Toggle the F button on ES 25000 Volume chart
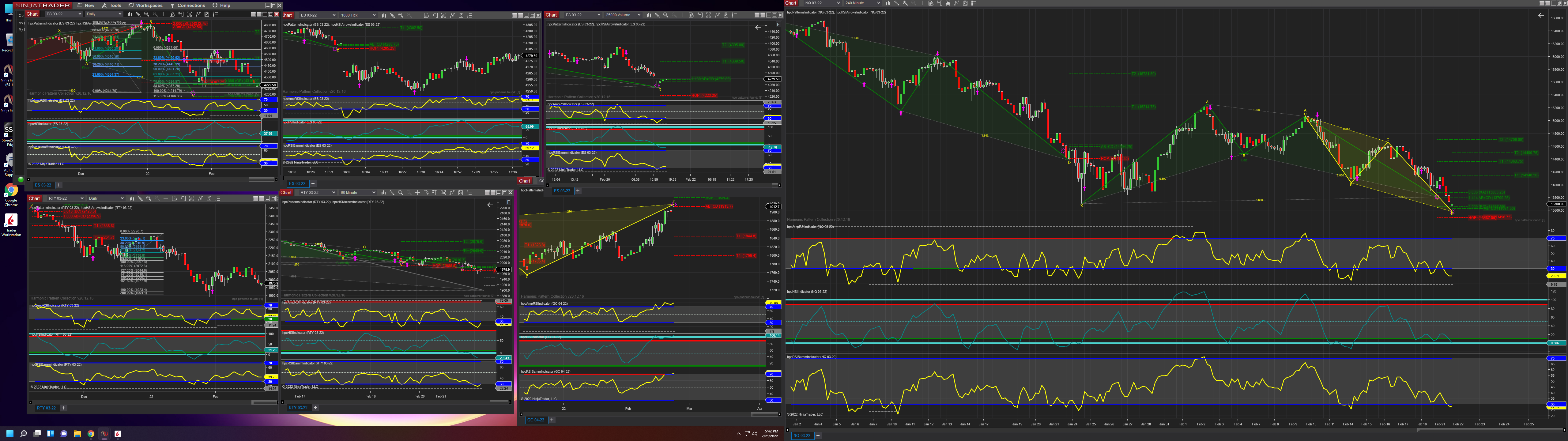 778,24
